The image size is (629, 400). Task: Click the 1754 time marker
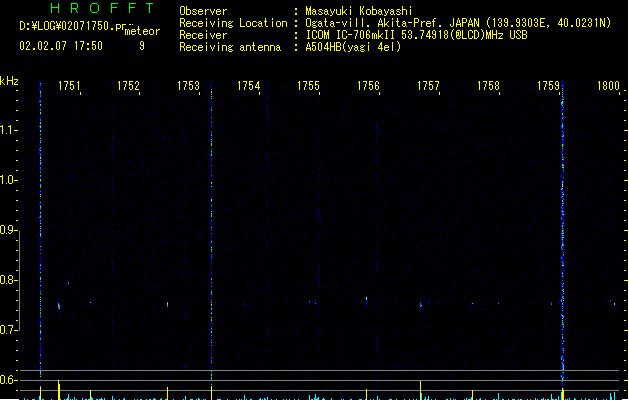[249, 86]
